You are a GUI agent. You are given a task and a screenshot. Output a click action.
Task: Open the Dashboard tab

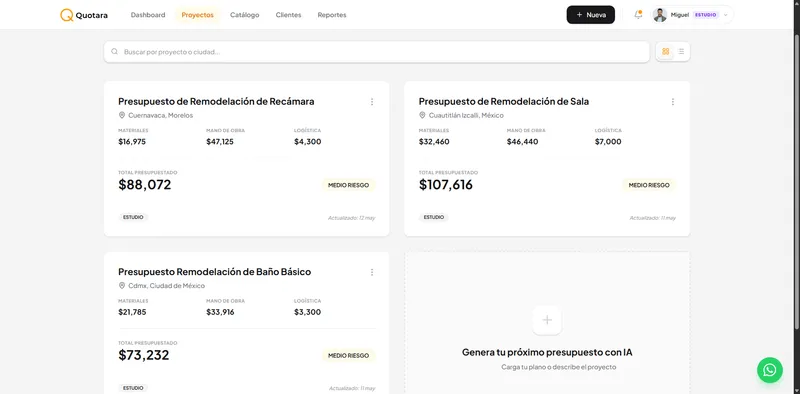coord(148,15)
